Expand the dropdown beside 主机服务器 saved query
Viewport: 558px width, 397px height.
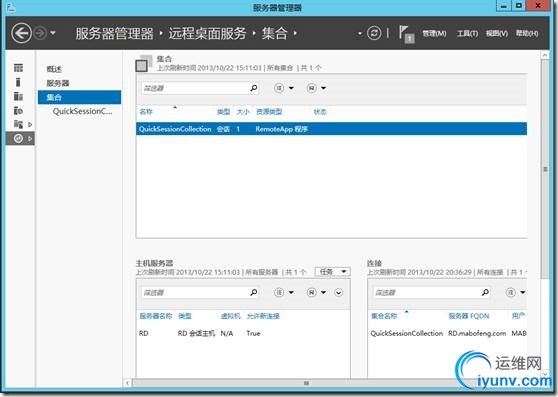pyautogui.click(x=323, y=292)
